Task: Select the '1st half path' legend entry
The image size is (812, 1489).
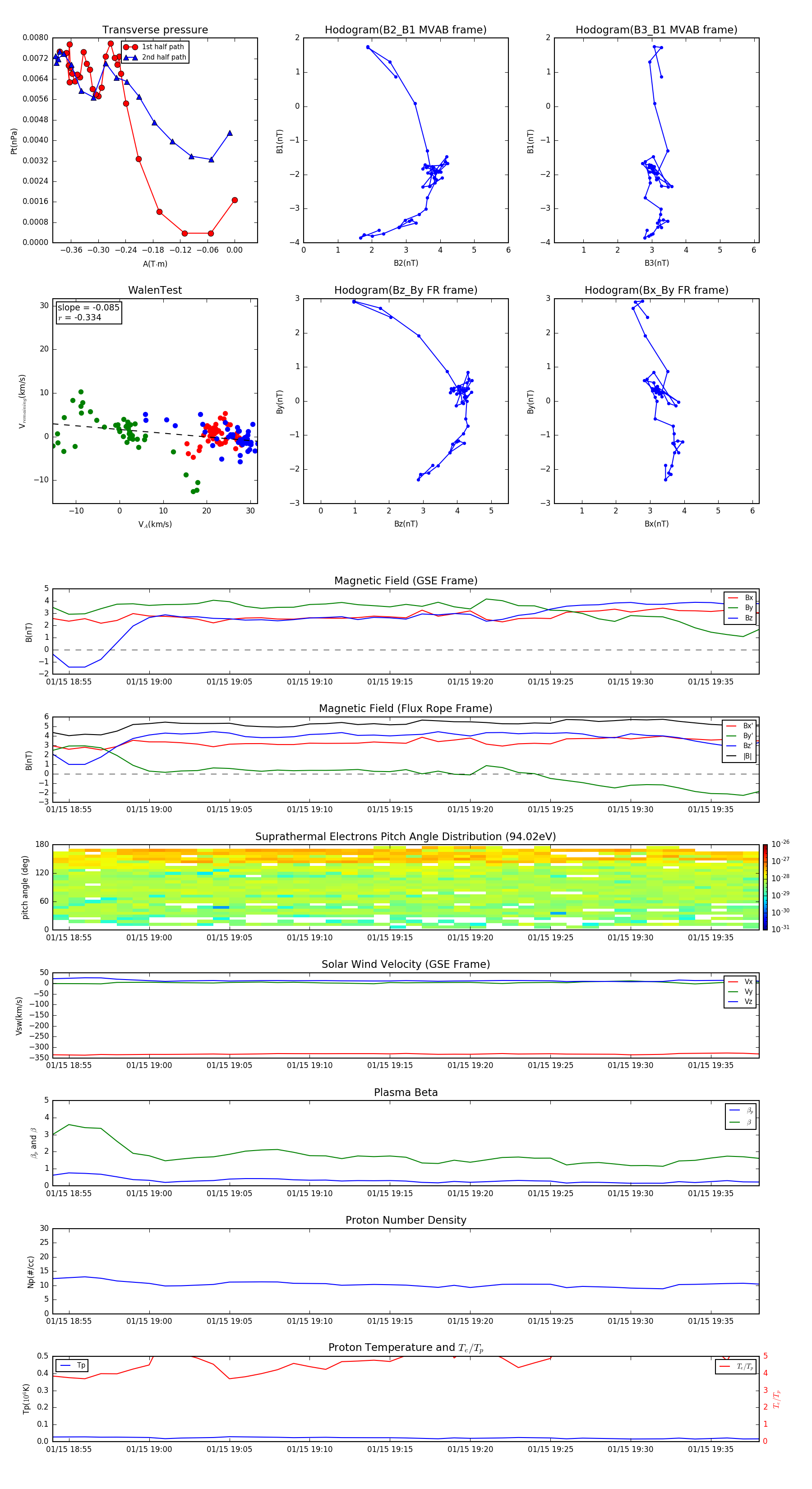Action: 154,47
